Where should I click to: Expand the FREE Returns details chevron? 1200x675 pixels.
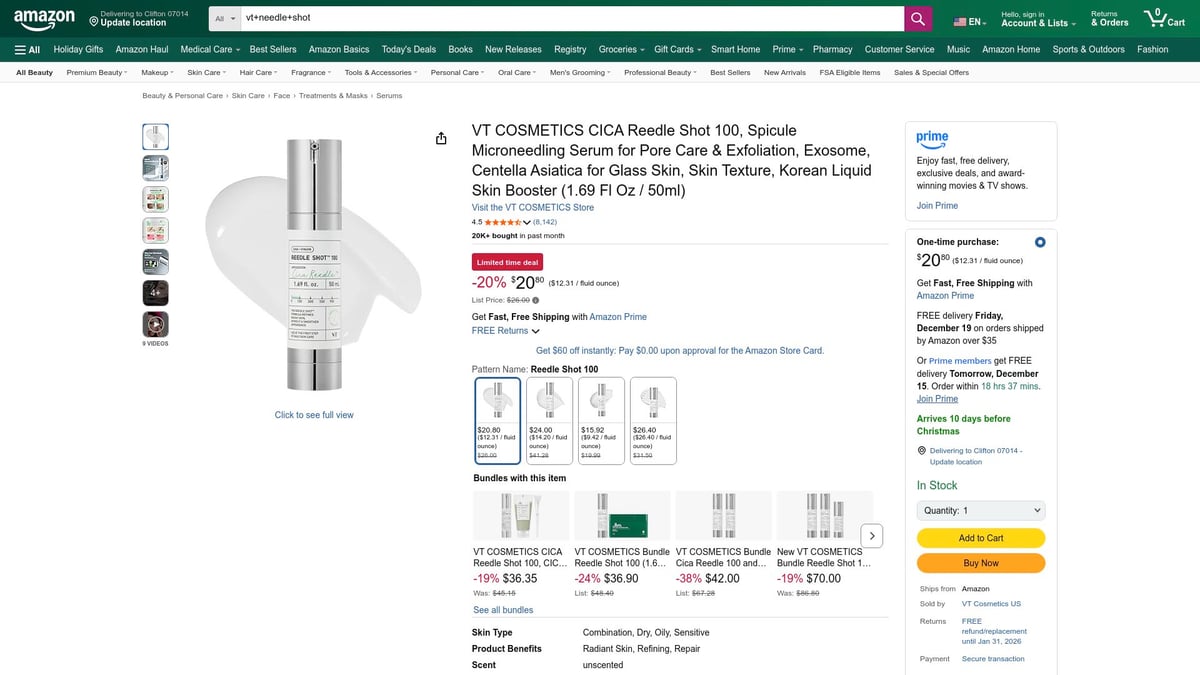point(535,331)
